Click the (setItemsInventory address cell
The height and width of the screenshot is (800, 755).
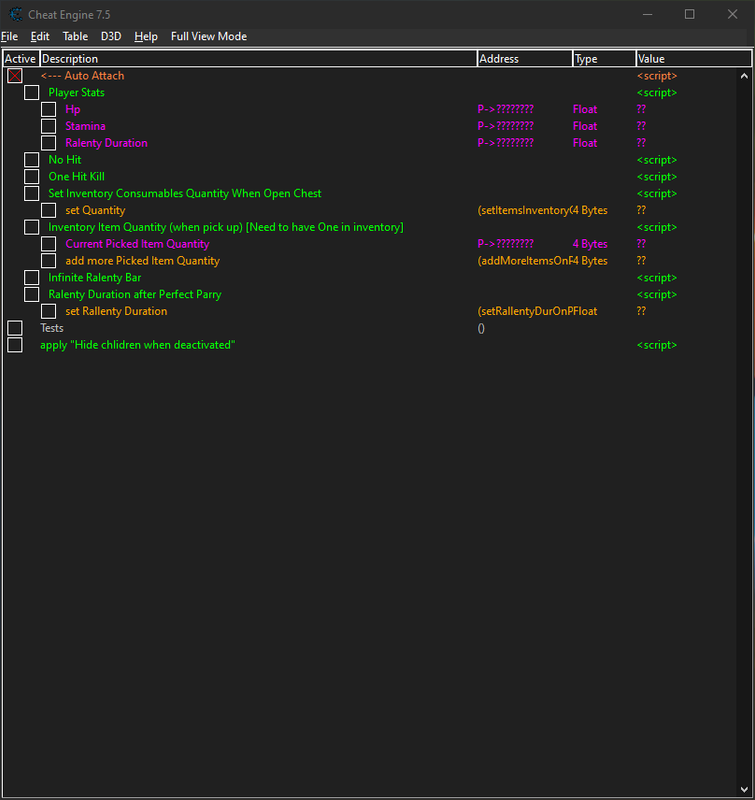tap(523, 210)
